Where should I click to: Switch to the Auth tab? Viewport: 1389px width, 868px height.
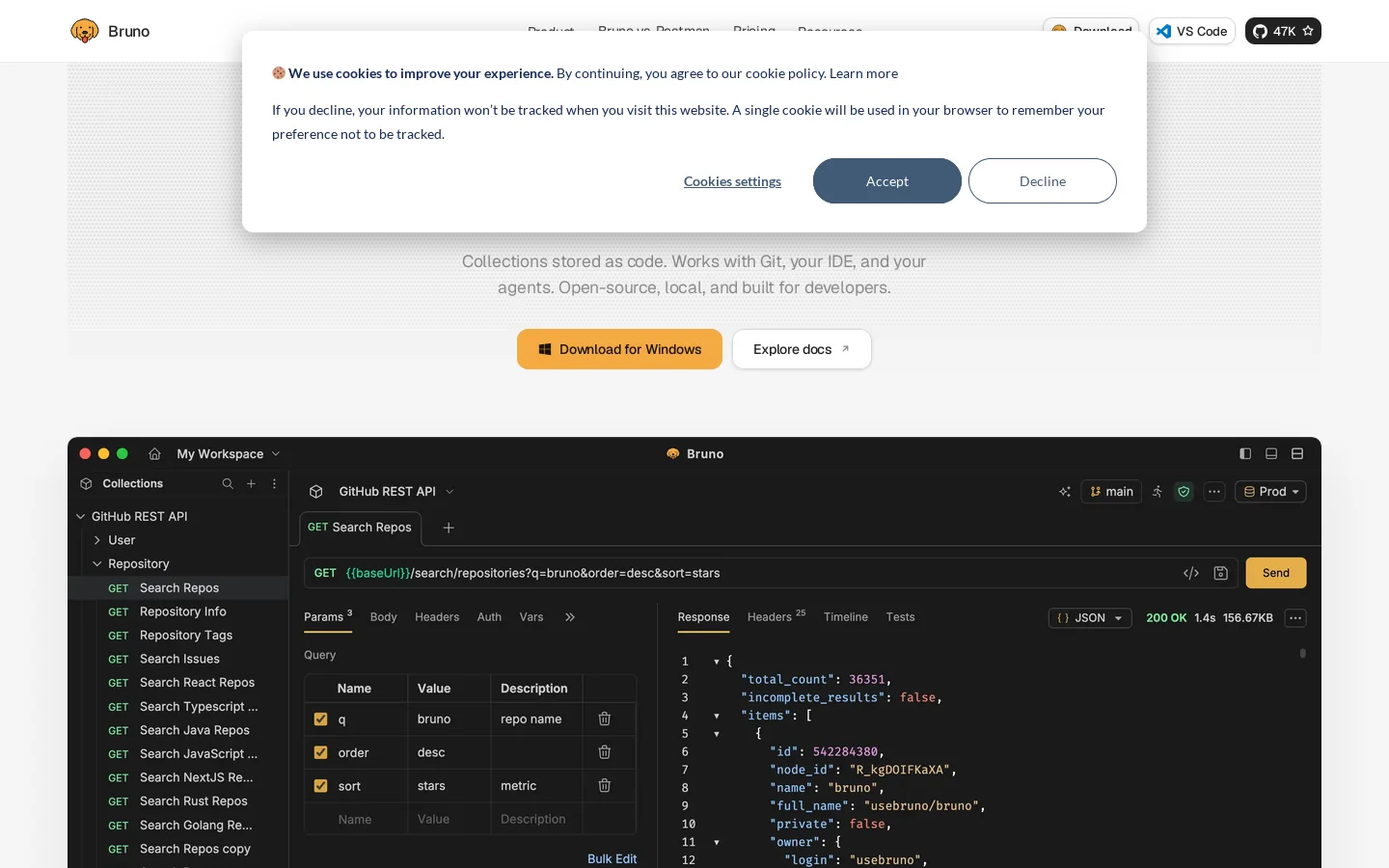point(489,617)
